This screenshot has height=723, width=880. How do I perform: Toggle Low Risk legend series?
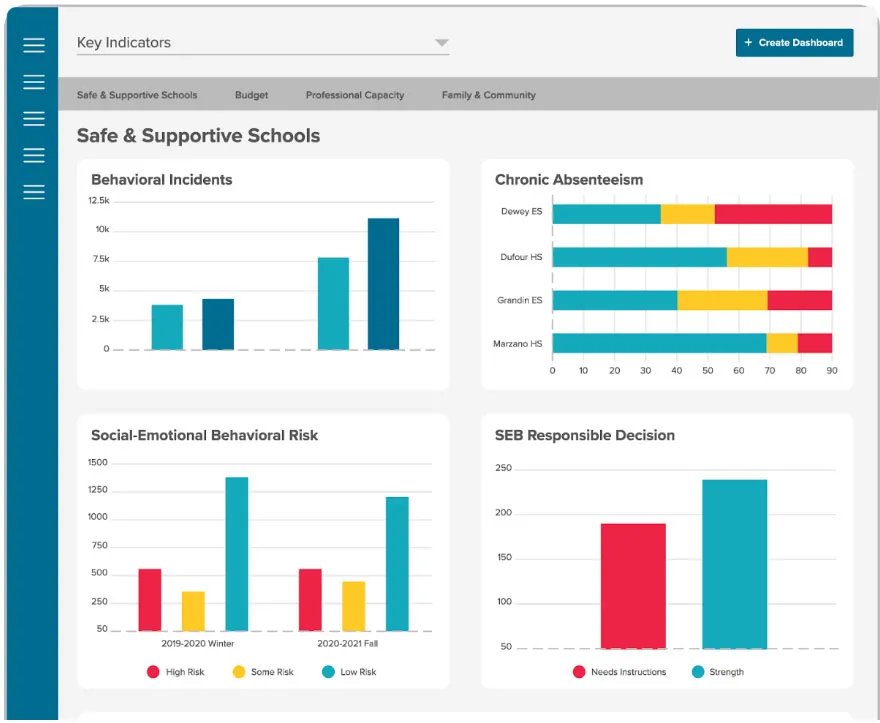[348, 672]
